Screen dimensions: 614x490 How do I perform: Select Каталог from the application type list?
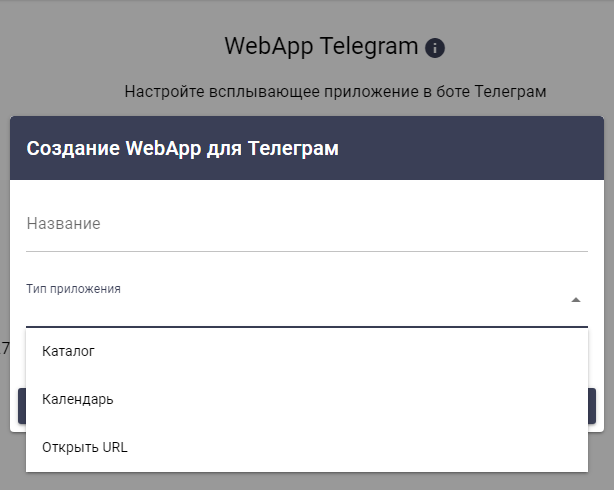[68, 351]
